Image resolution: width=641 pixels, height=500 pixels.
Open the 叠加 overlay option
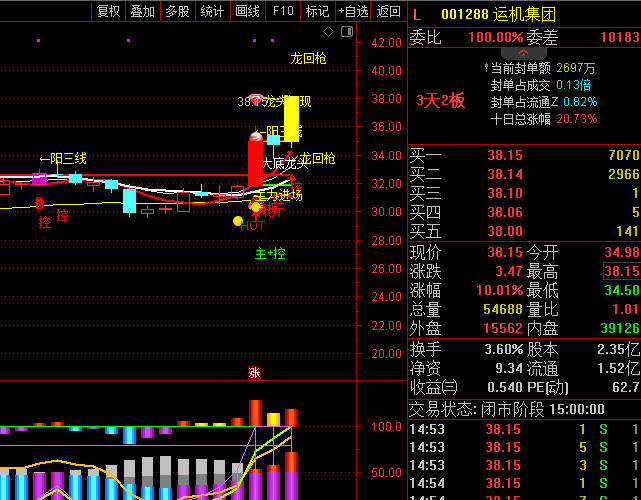click(142, 11)
